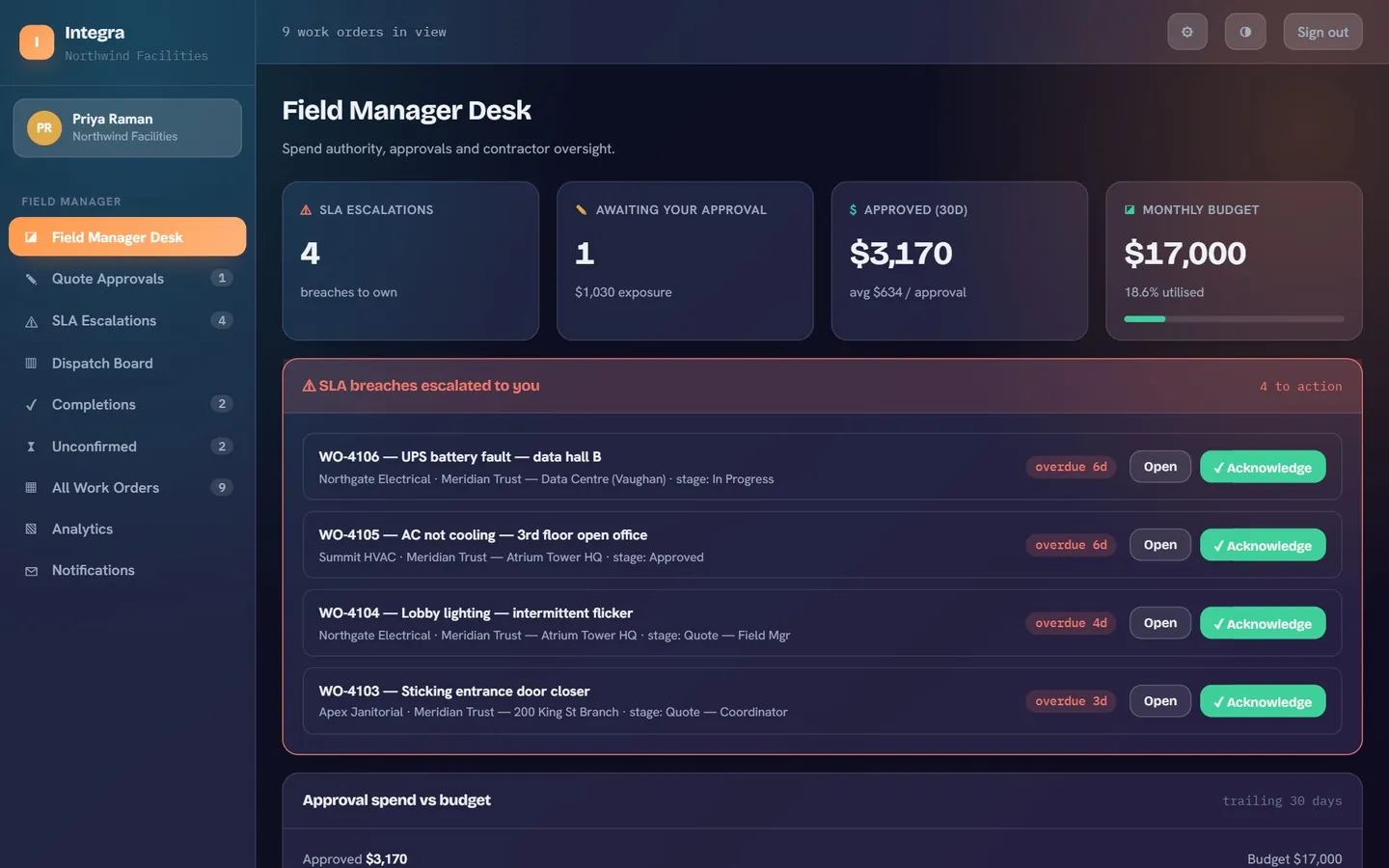Click the Unconfirmed hourglass icon
Screen dimensions: 1389x868
31,447
